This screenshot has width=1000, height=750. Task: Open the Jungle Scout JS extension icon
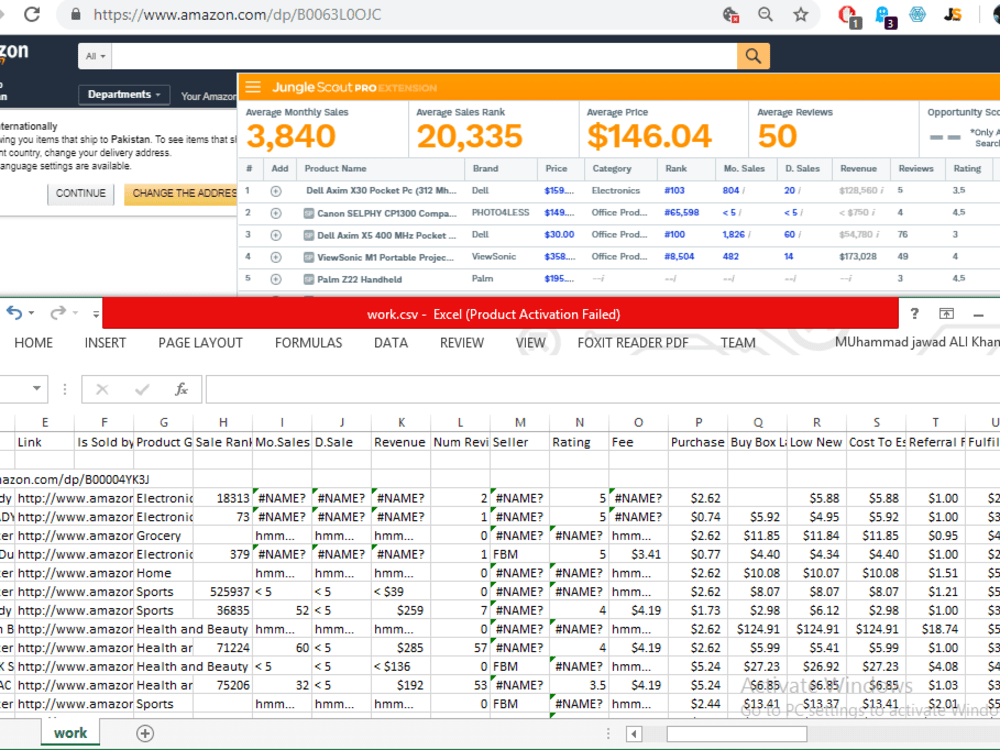[953, 14]
